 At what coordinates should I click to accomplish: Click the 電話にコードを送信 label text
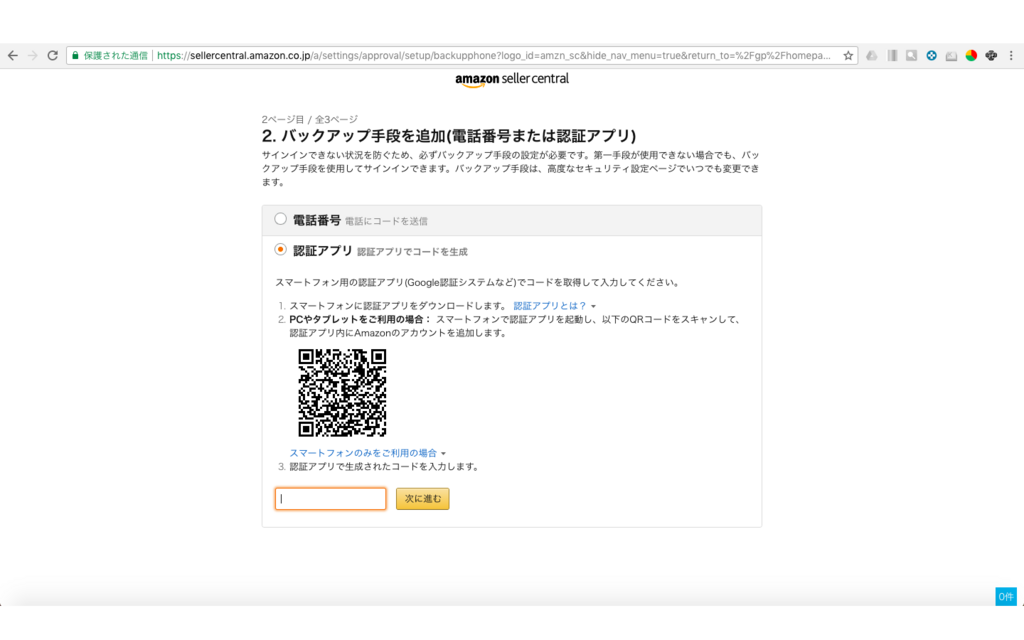pos(386,221)
